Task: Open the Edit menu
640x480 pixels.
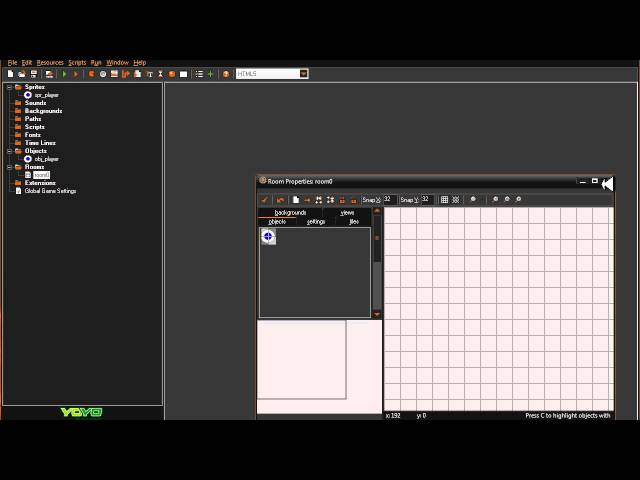Action: (x=27, y=62)
